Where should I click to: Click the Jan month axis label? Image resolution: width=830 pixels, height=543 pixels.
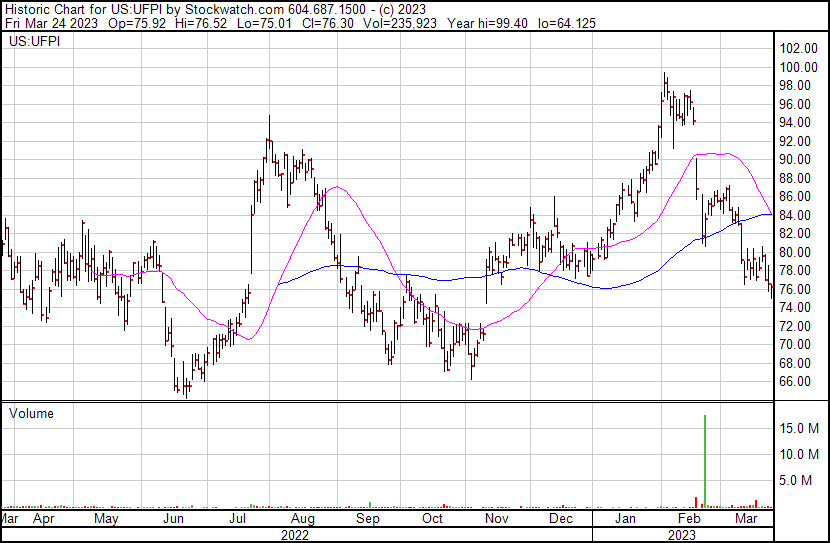point(626,519)
